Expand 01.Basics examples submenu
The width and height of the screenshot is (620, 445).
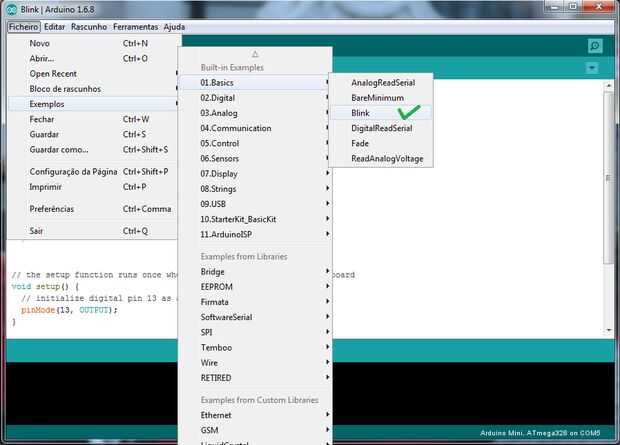tap(255, 83)
